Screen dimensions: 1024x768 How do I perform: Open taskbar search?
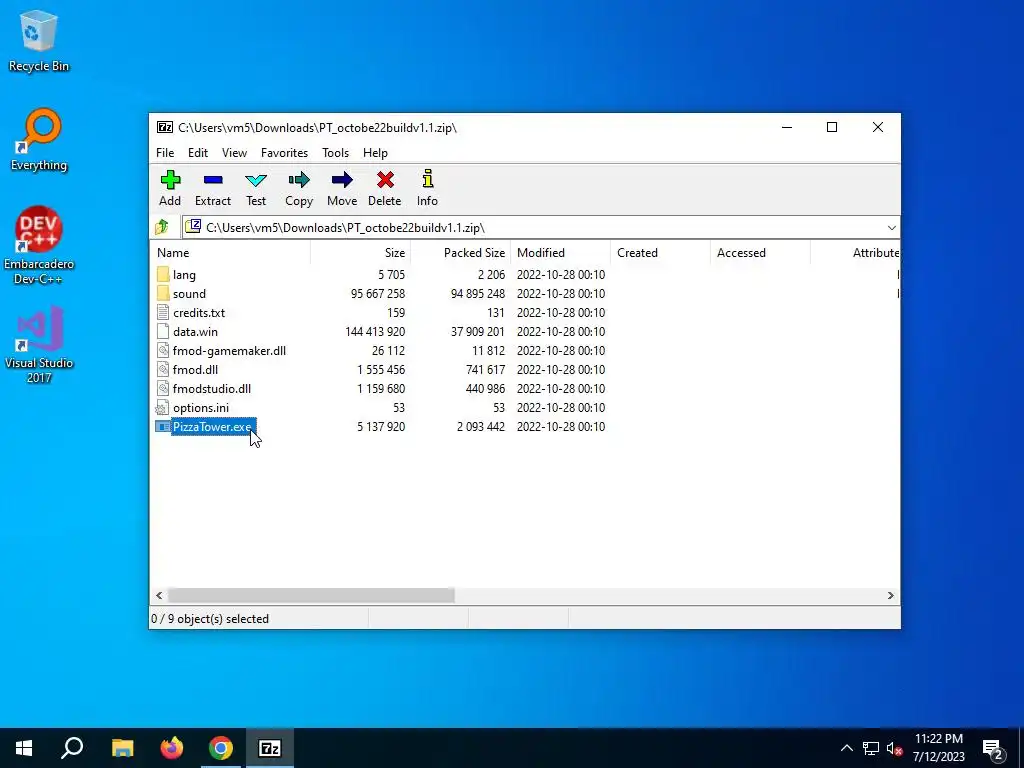pyautogui.click(x=72, y=748)
